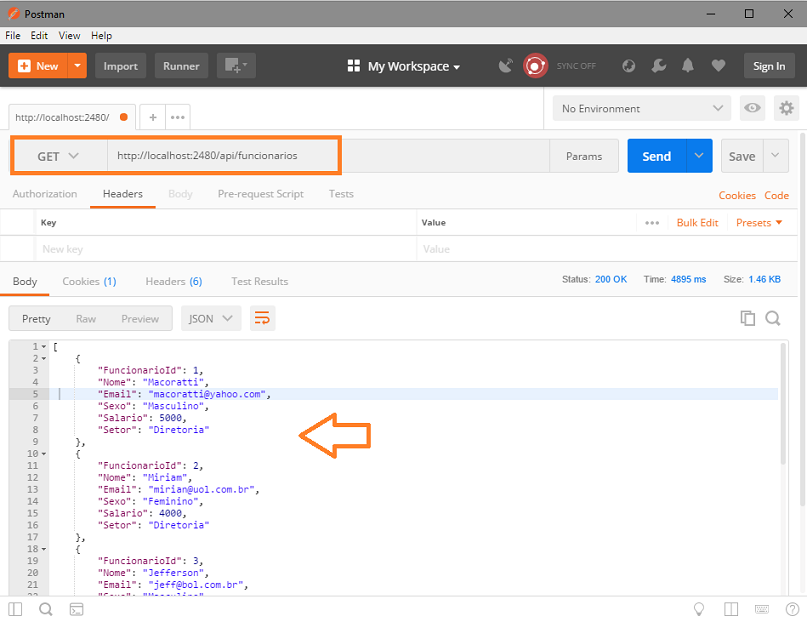Image resolution: width=807 pixels, height=622 pixels.
Task: Open the Send button dropdown arrow
Action: [699, 156]
